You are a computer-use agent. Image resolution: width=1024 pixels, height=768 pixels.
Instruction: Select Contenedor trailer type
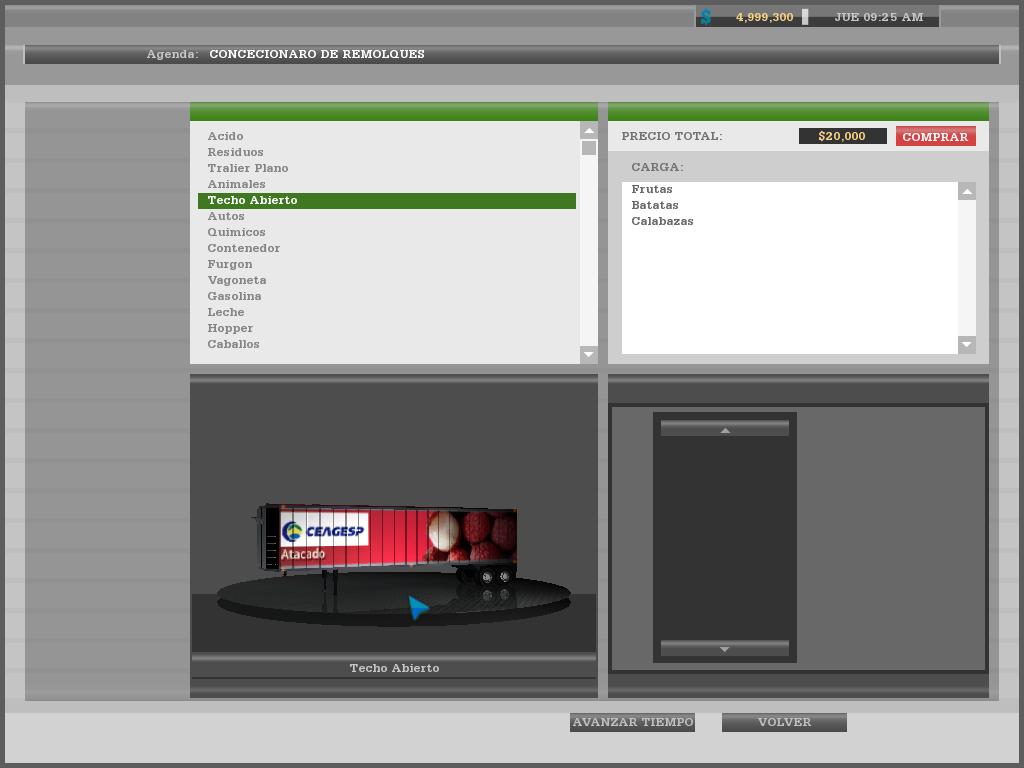[x=243, y=248]
